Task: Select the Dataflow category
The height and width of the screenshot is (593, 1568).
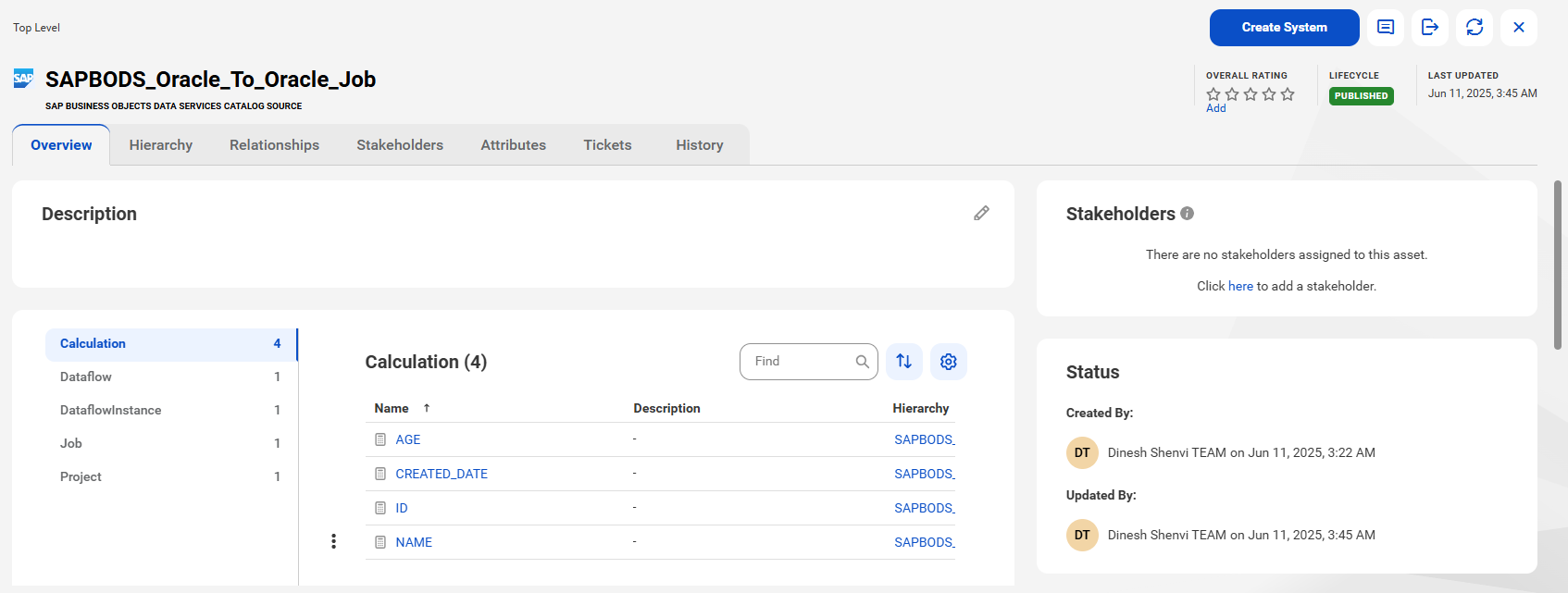Action: pyautogui.click(x=170, y=377)
